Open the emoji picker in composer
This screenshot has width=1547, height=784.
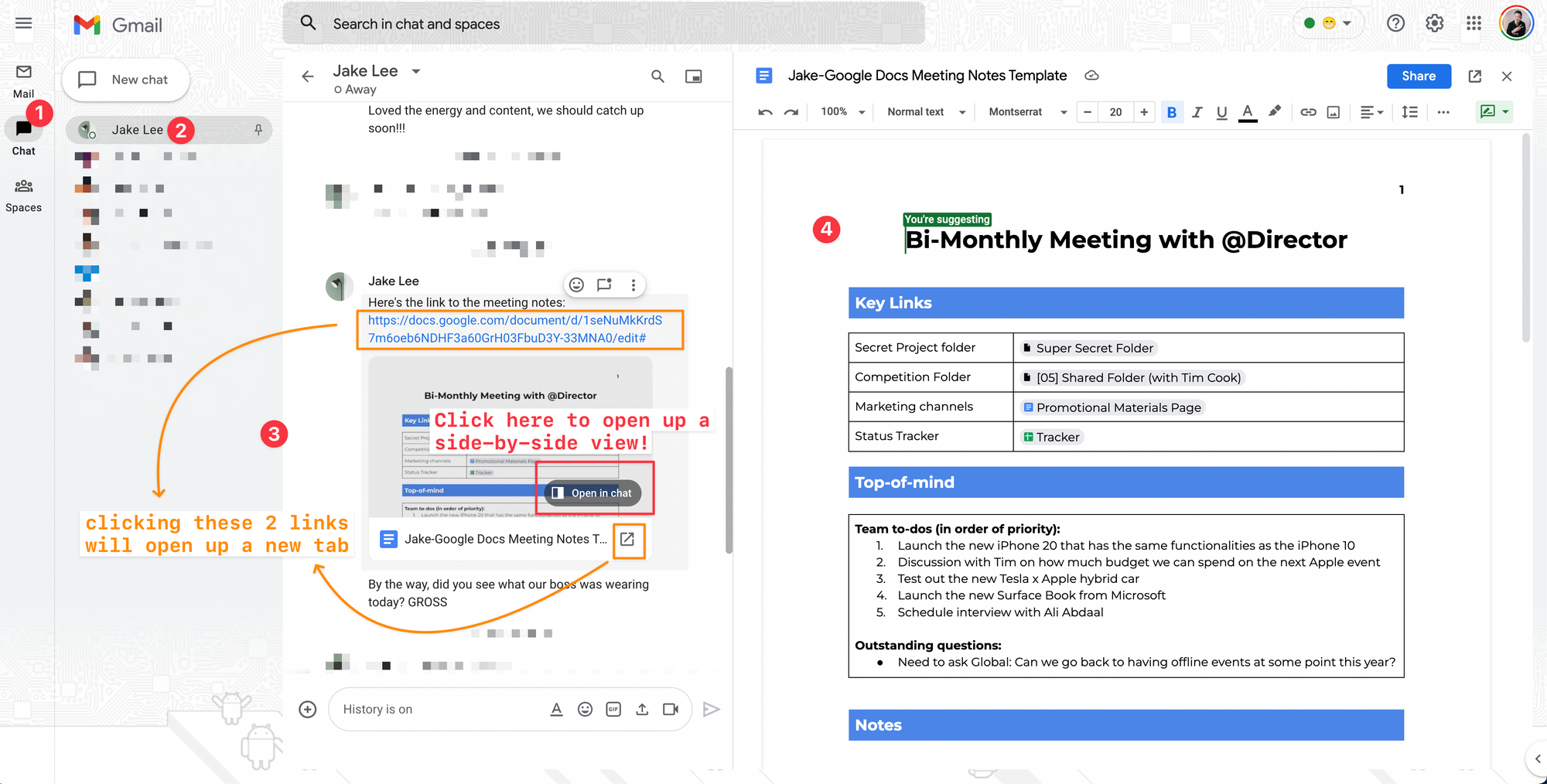tap(586, 709)
